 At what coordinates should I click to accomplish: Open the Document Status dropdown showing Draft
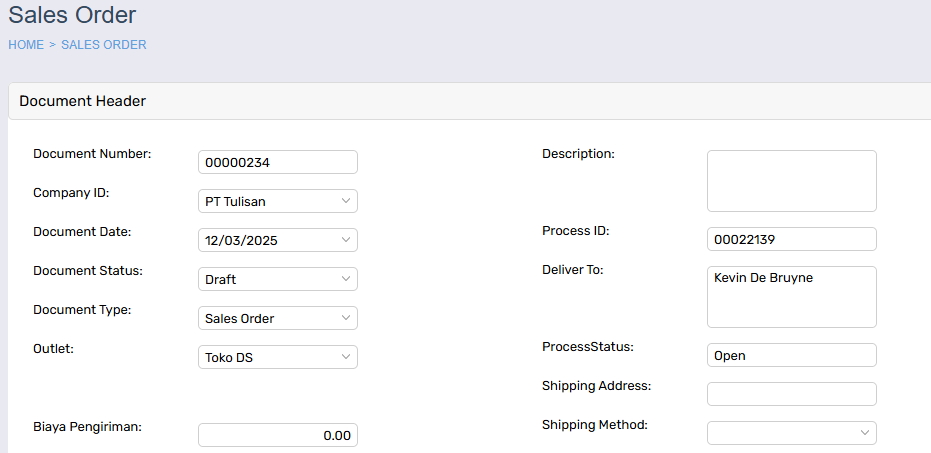[x=278, y=279]
